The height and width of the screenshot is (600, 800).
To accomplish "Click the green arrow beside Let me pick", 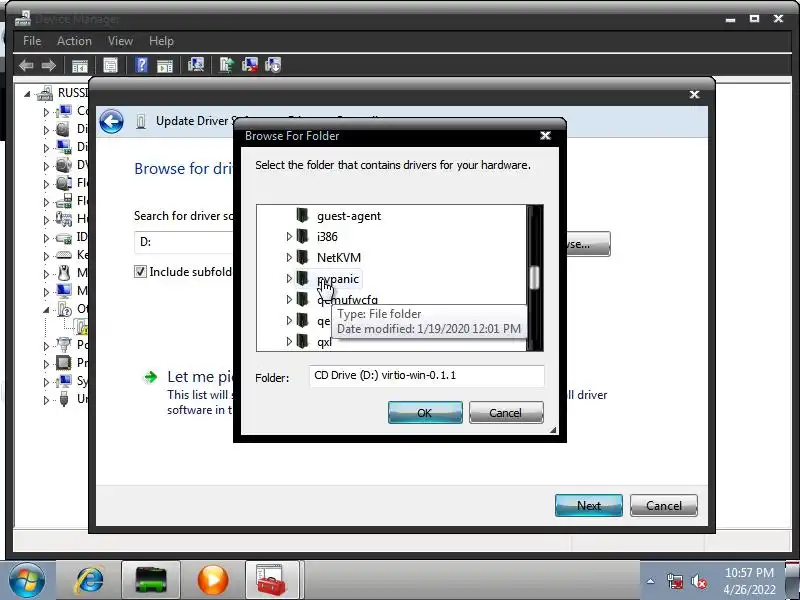I will point(151,378).
